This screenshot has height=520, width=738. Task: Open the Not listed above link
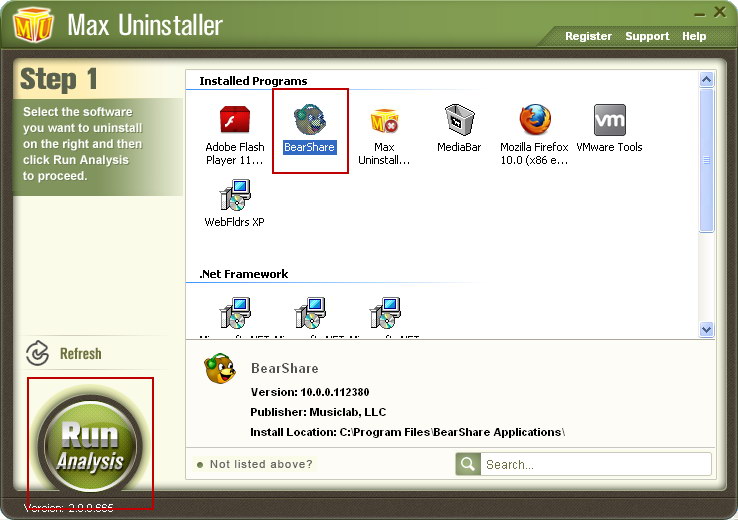[x=261, y=464]
